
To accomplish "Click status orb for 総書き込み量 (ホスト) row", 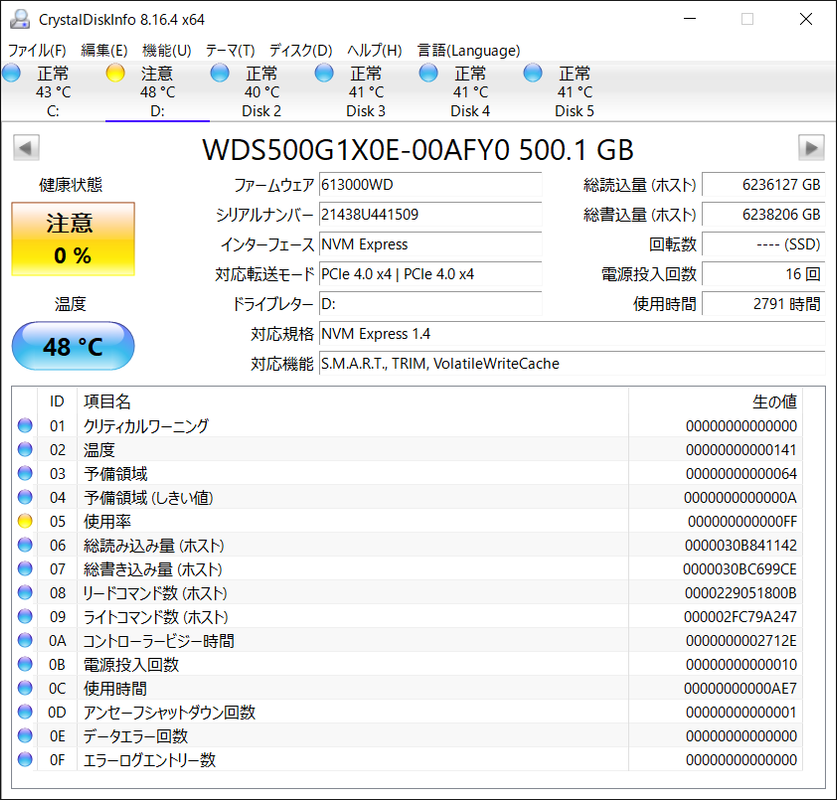I will coord(25,569).
